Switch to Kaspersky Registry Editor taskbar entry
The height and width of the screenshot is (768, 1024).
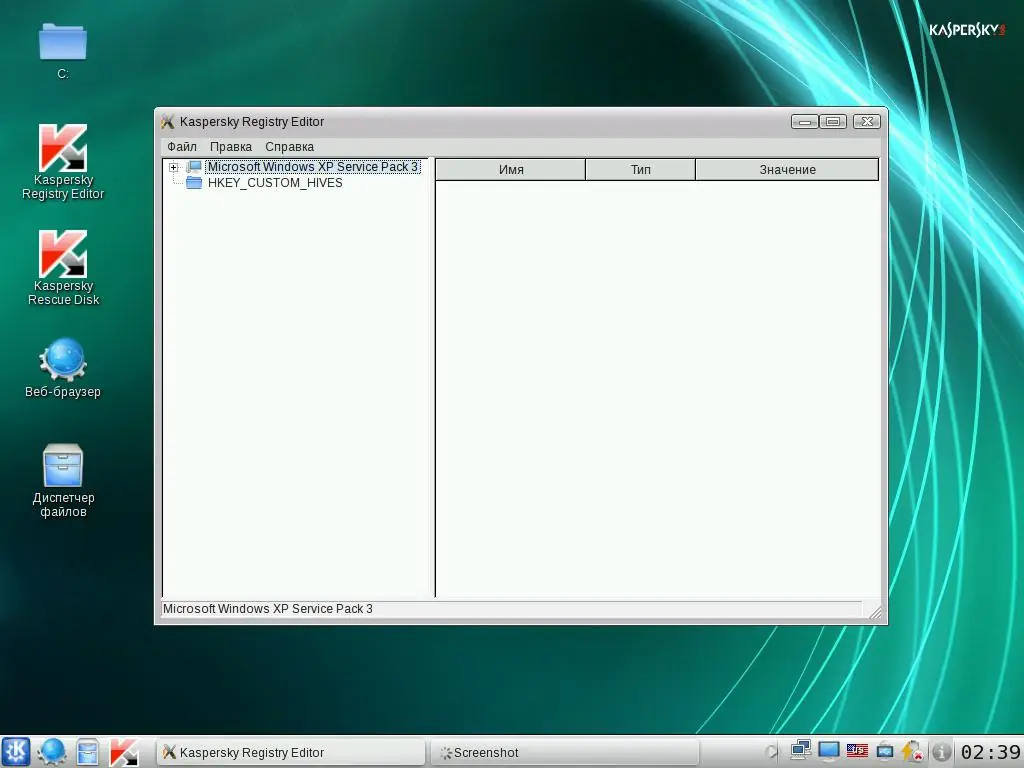[291, 752]
